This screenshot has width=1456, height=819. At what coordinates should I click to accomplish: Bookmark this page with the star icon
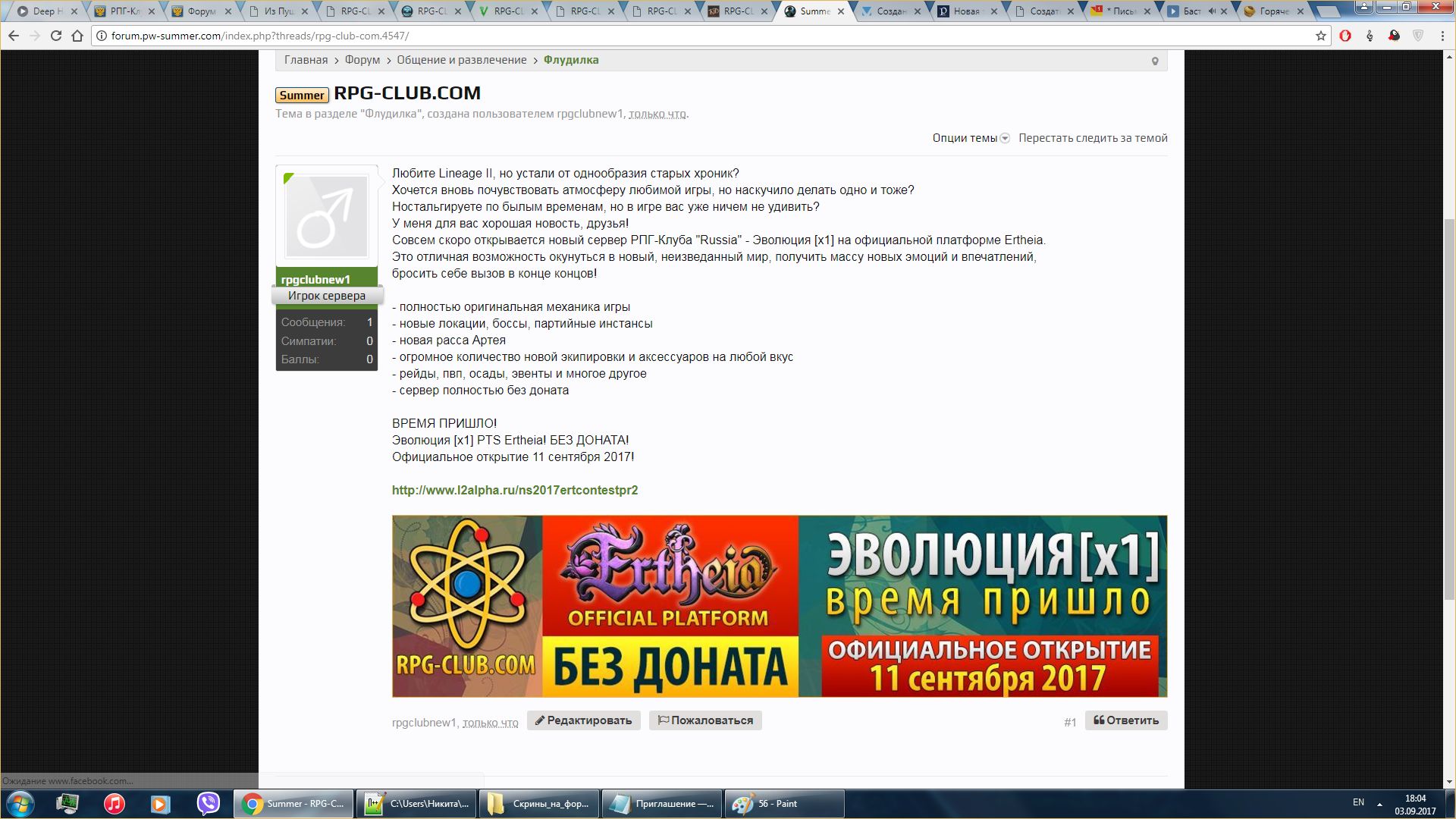1320,36
